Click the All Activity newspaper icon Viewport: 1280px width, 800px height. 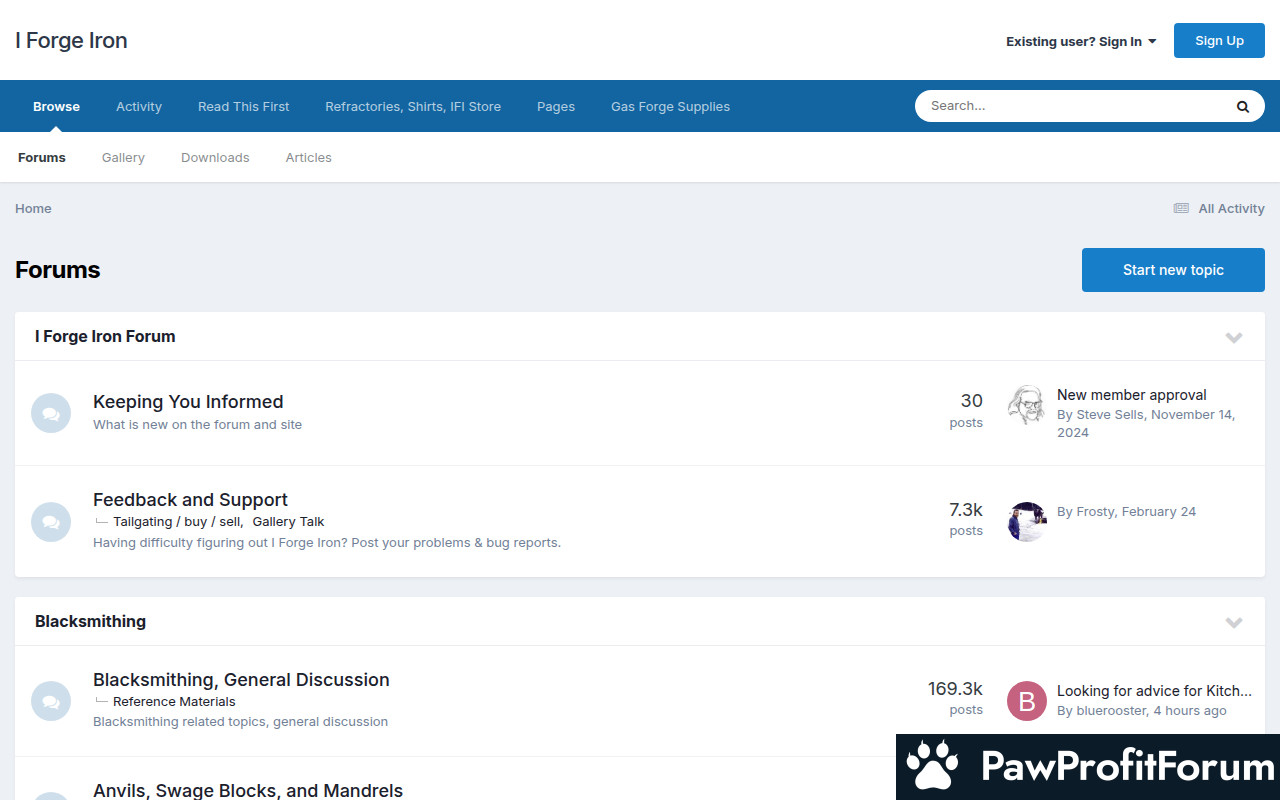1181,209
